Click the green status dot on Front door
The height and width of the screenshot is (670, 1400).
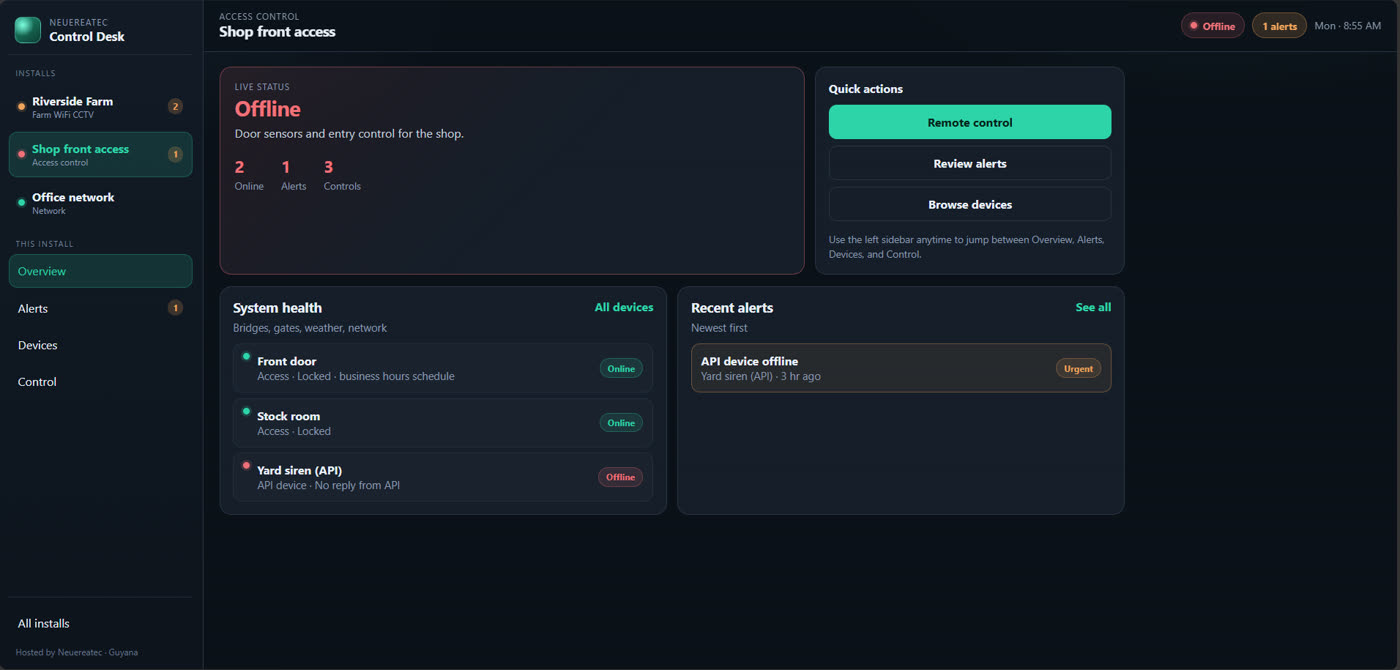click(246, 356)
